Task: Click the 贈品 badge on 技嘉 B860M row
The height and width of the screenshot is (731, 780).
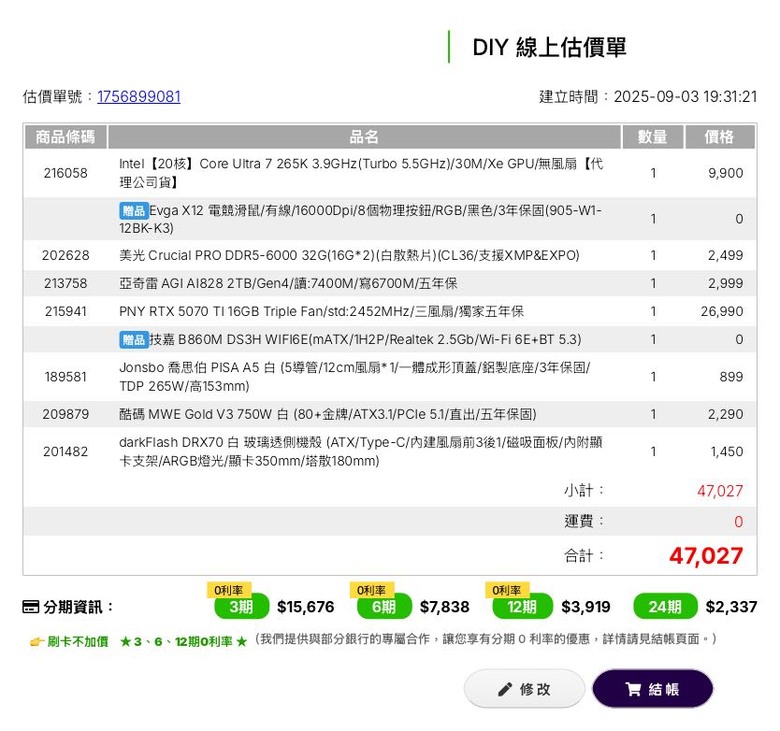Action: click(x=134, y=339)
